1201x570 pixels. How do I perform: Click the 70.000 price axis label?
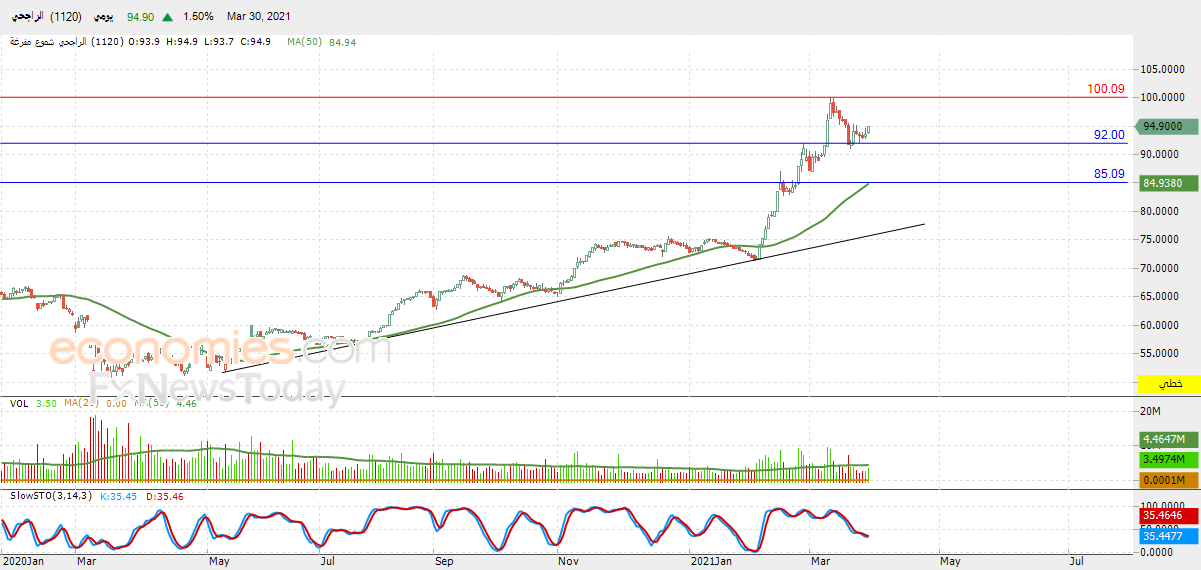[x=1162, y=268]
